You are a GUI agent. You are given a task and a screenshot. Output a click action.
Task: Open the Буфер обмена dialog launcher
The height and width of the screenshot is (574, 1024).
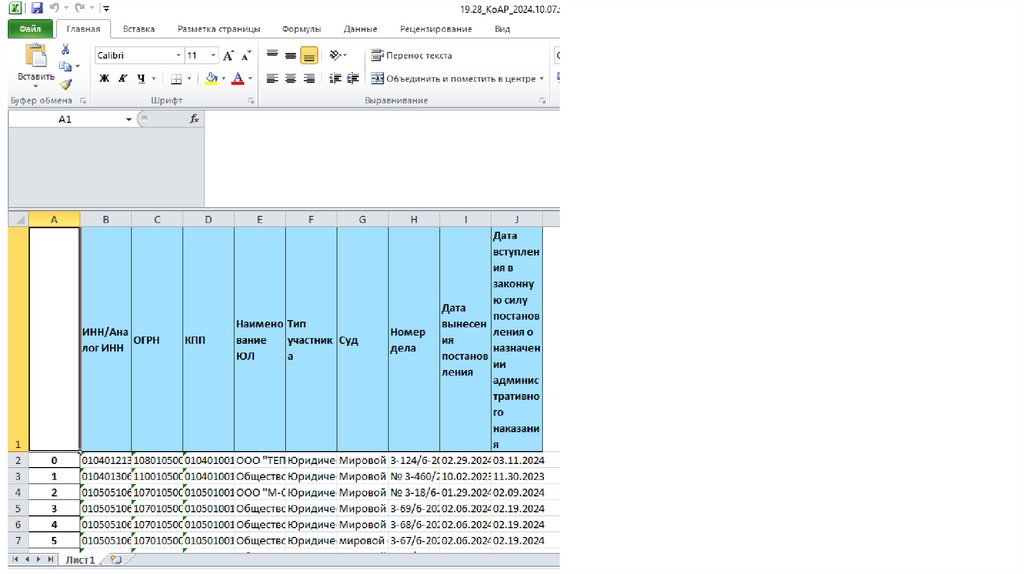click(83, 101)
